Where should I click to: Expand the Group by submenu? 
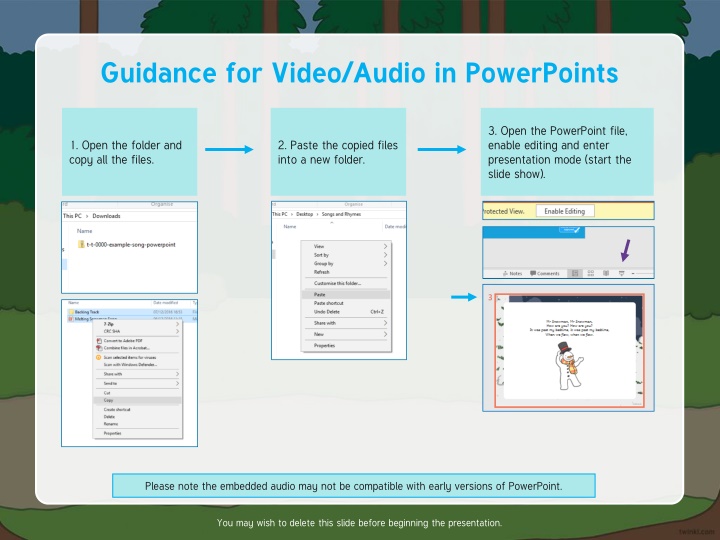click(346, 264)
